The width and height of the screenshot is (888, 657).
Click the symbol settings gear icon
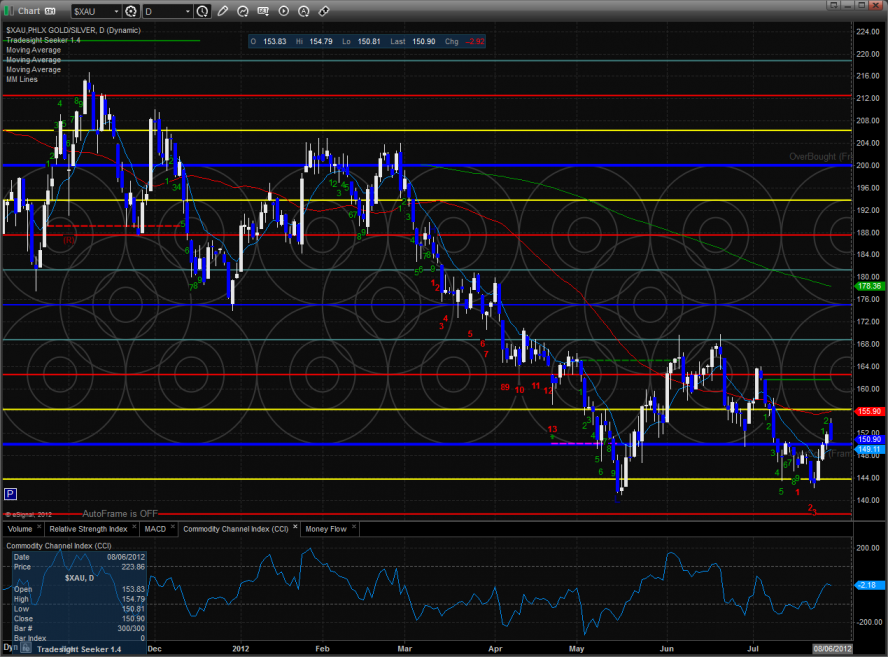point(130,11)
